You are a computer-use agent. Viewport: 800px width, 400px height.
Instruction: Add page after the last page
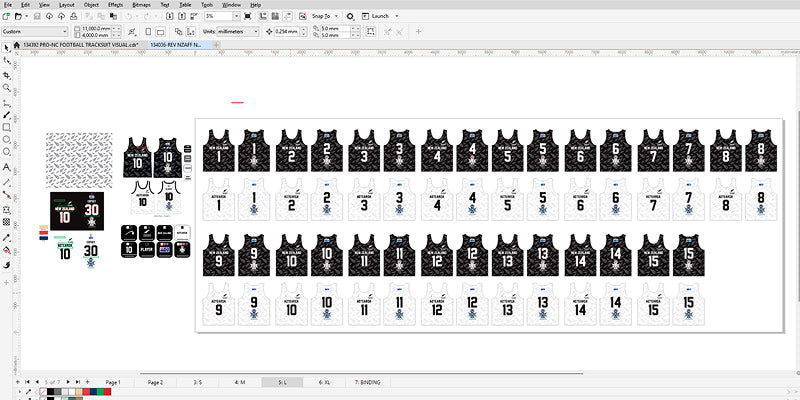[x=87, y=382]
